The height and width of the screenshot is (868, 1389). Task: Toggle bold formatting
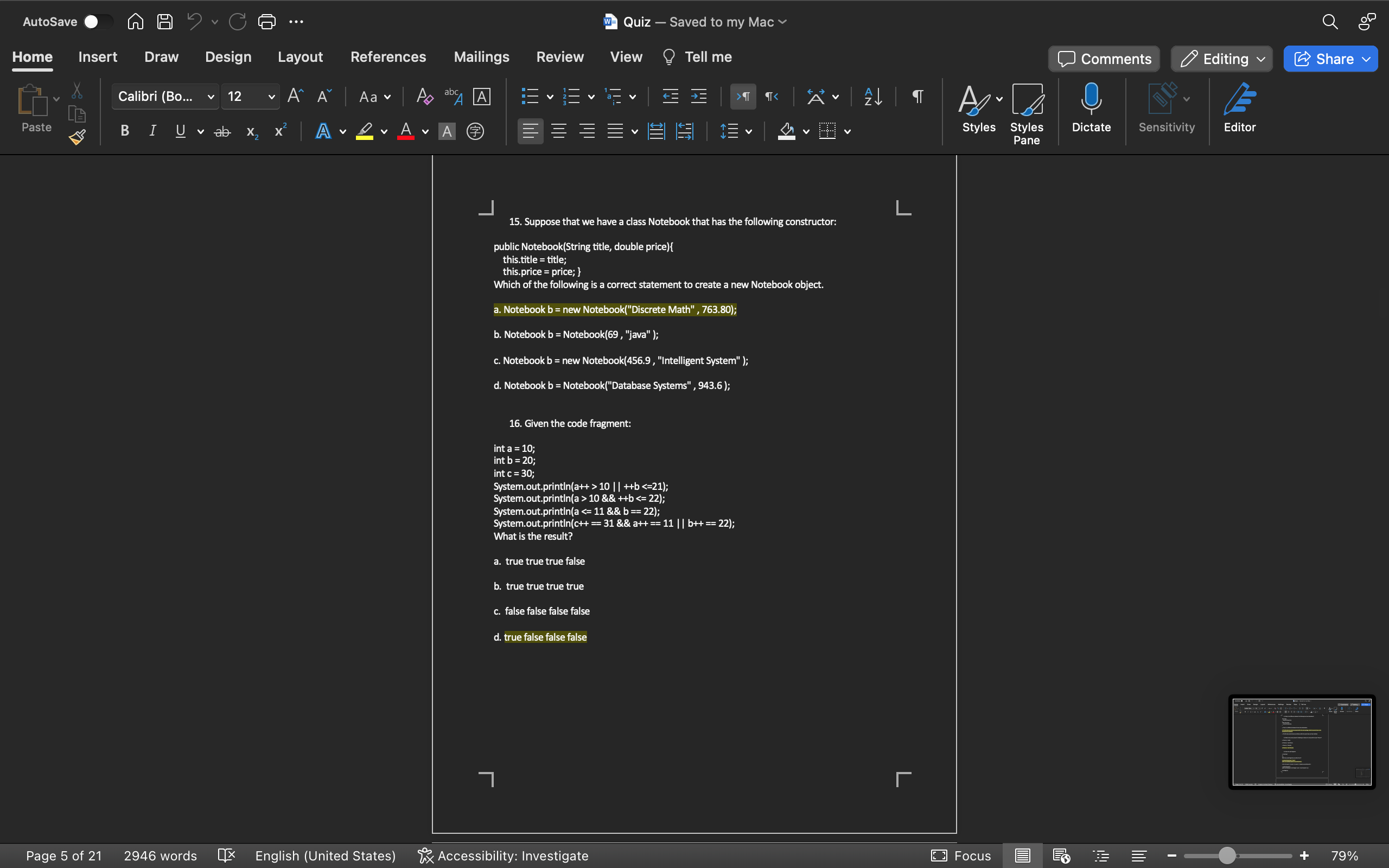coord(125,131)
